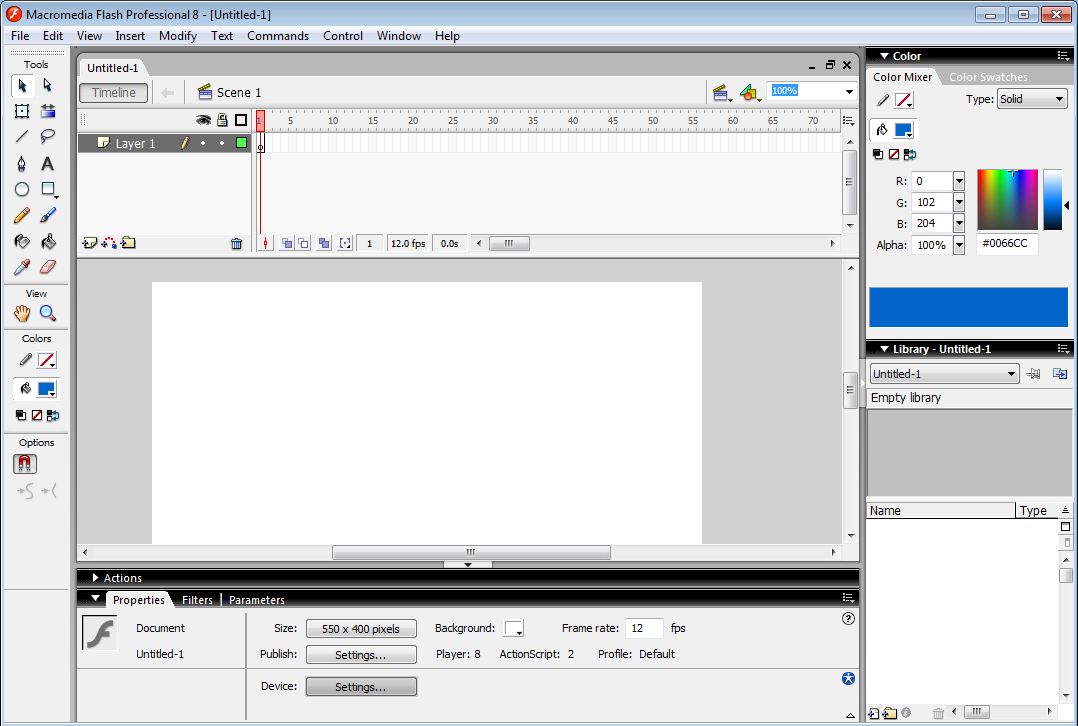Select the Pen tool
1078x726 pixels.
coord(22,164)
